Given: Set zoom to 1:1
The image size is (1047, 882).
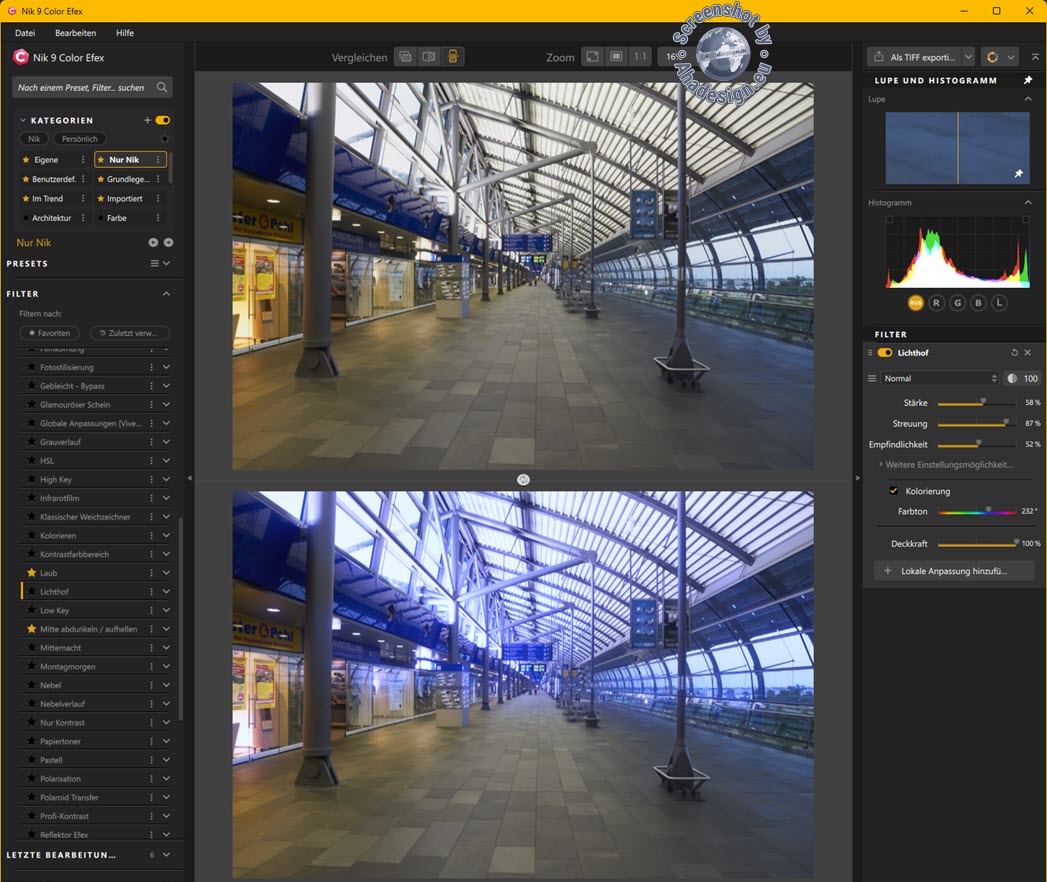Looking at the screenshot, I should (640, 57).
